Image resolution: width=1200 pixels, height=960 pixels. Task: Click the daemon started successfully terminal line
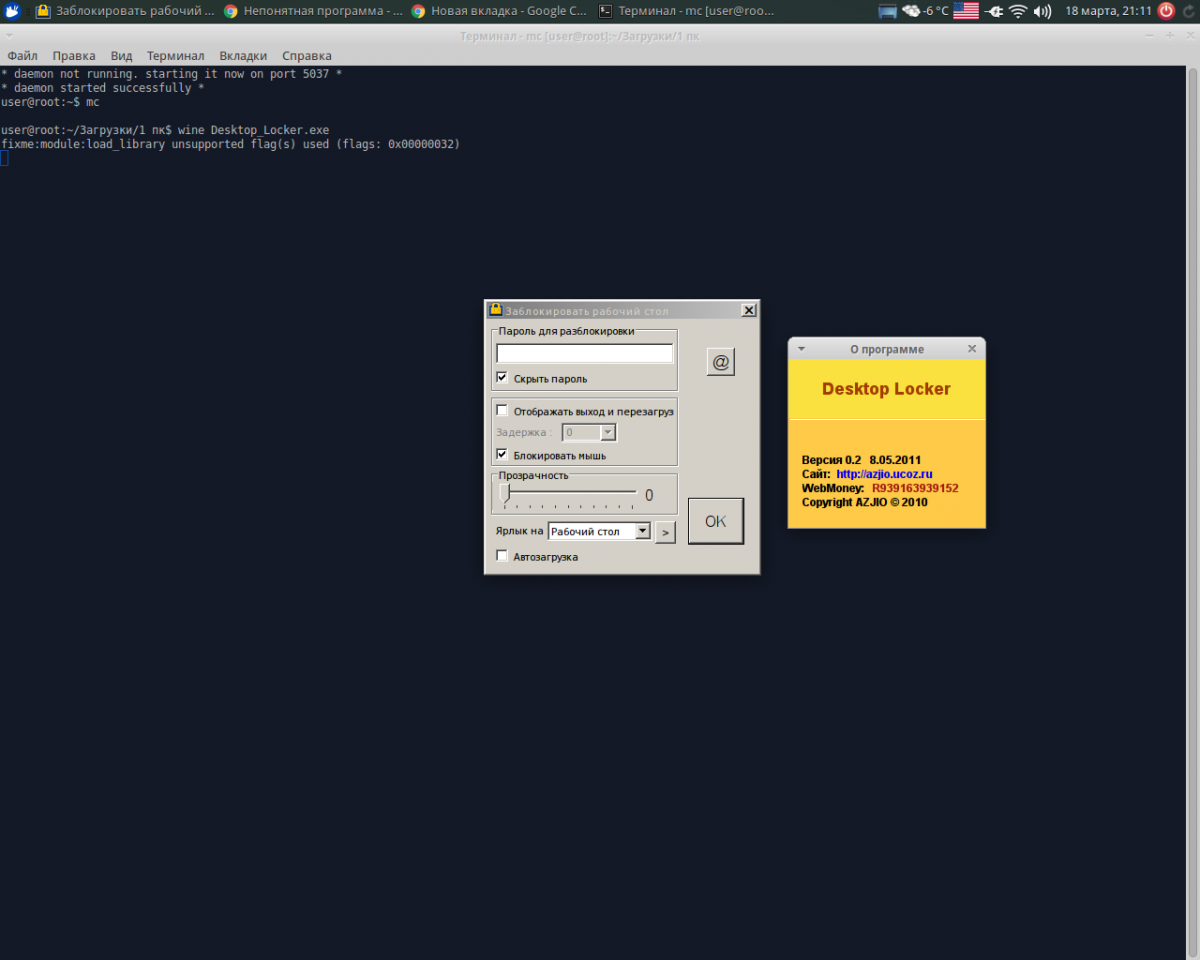tap(103, 88)
